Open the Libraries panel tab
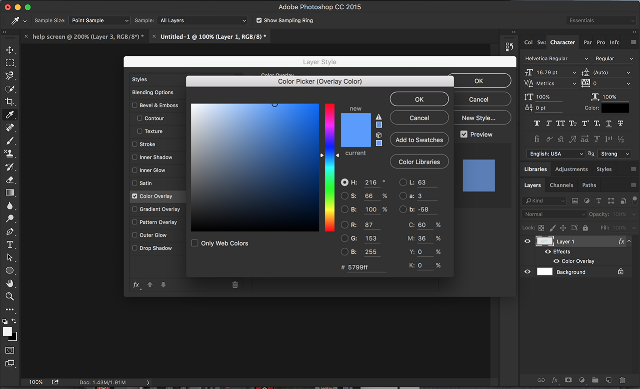Viewport: 640px width, 389px height. tap(536, 169)
